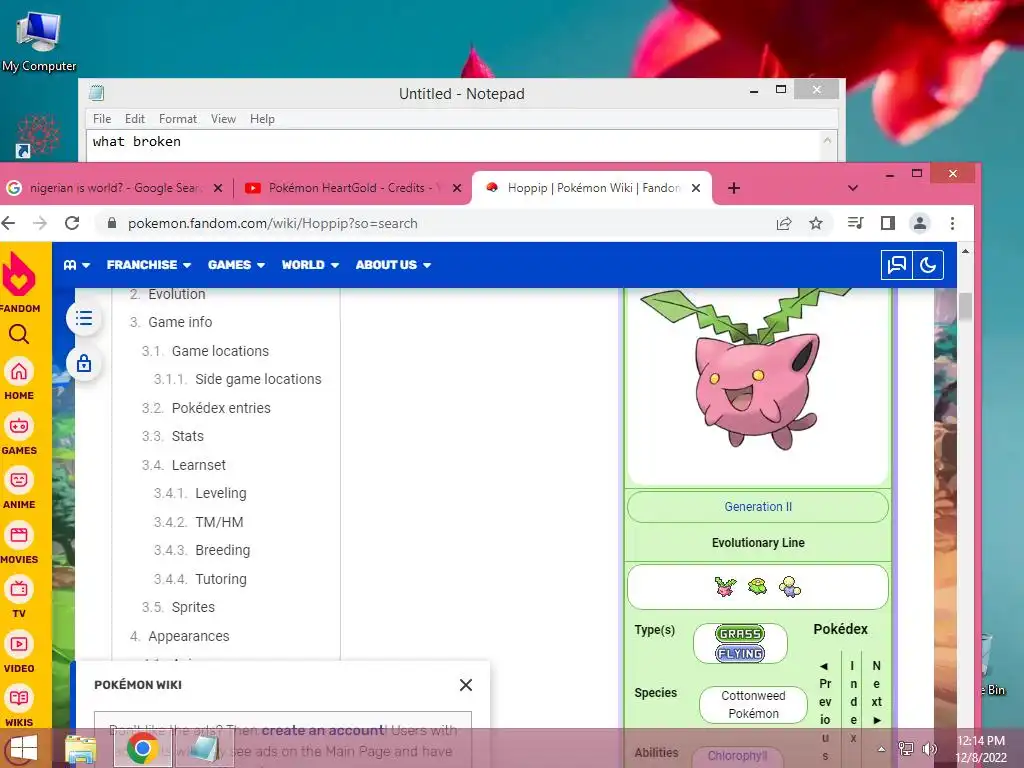Expand the FRANCHISE dropdown menu

(149, 265)
